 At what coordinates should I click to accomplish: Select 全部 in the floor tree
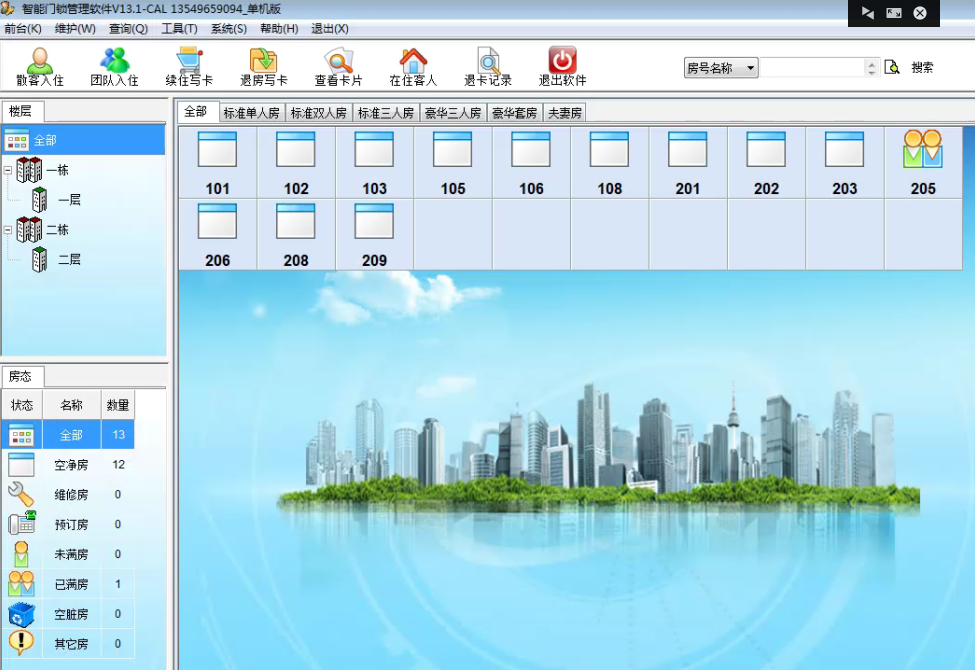(x=83, y=141)
